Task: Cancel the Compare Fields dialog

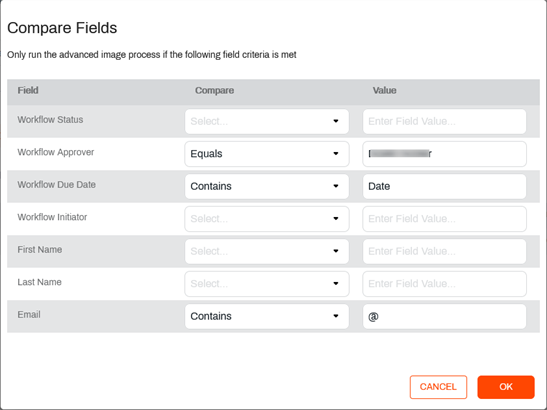Action: pos(438,387)
